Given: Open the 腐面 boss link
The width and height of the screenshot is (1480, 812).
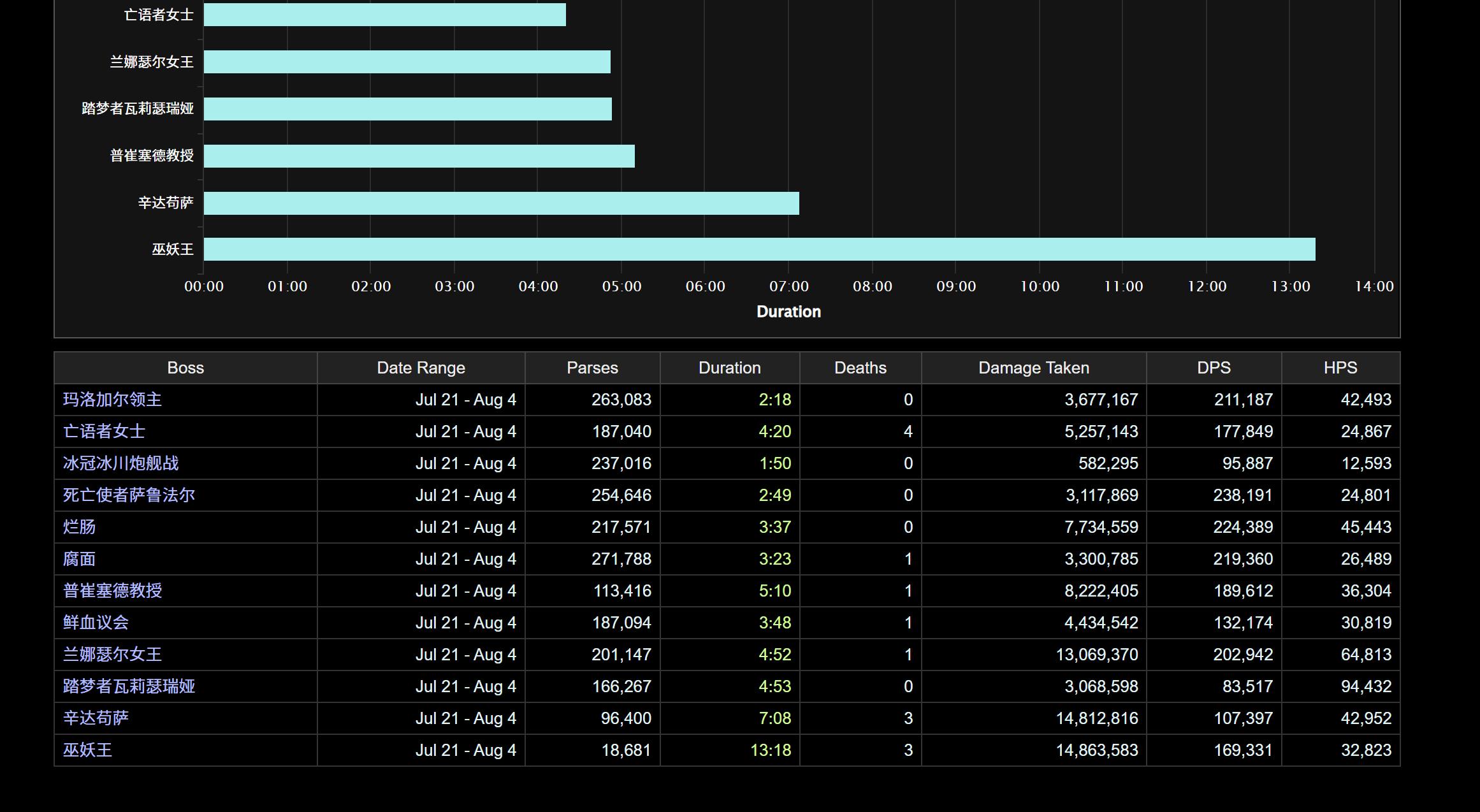Looking at the screenshot, I should click(79, 559).
